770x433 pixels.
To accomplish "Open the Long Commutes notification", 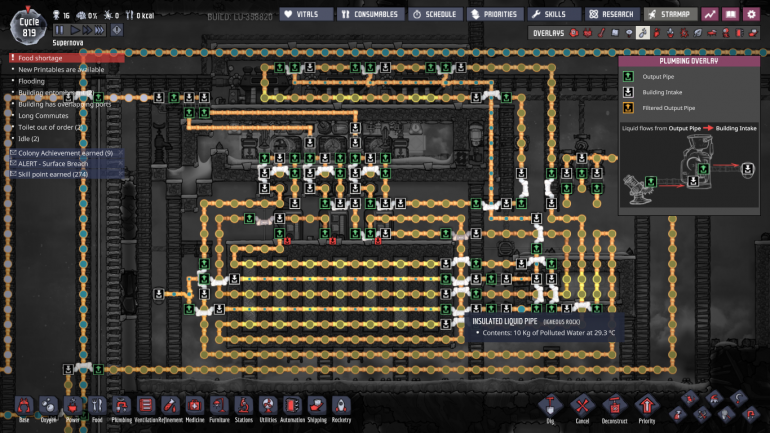I will pos(43,116).
